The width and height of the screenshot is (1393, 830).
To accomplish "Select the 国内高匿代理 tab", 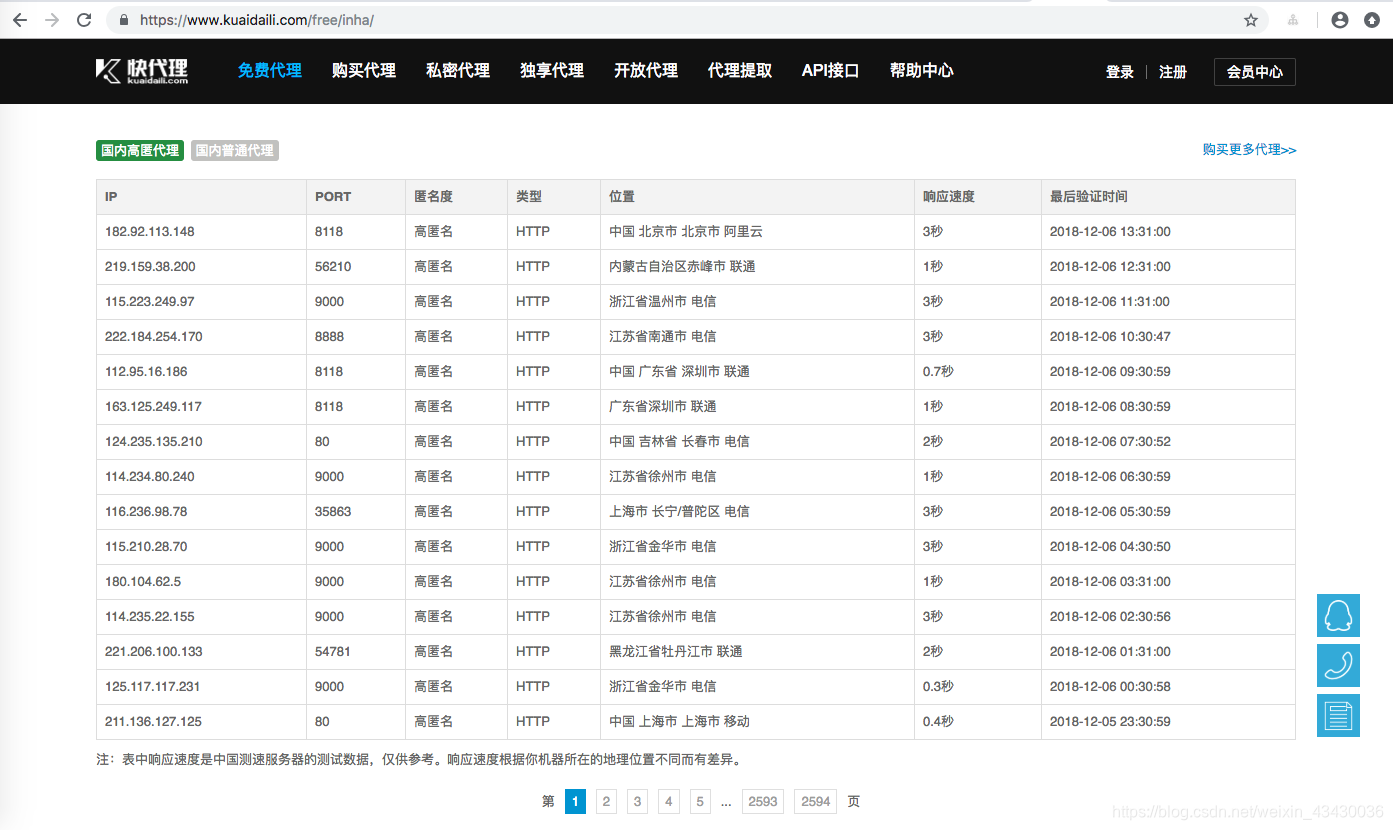I will tap(140, 150).
